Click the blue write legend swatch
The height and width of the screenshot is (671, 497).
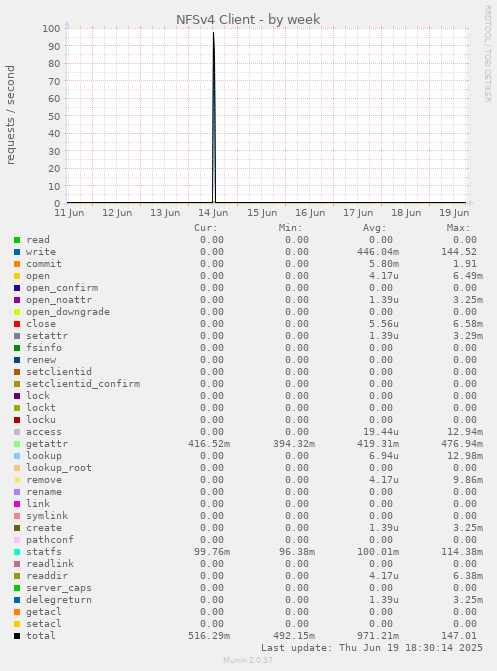[x=17, y=252]
